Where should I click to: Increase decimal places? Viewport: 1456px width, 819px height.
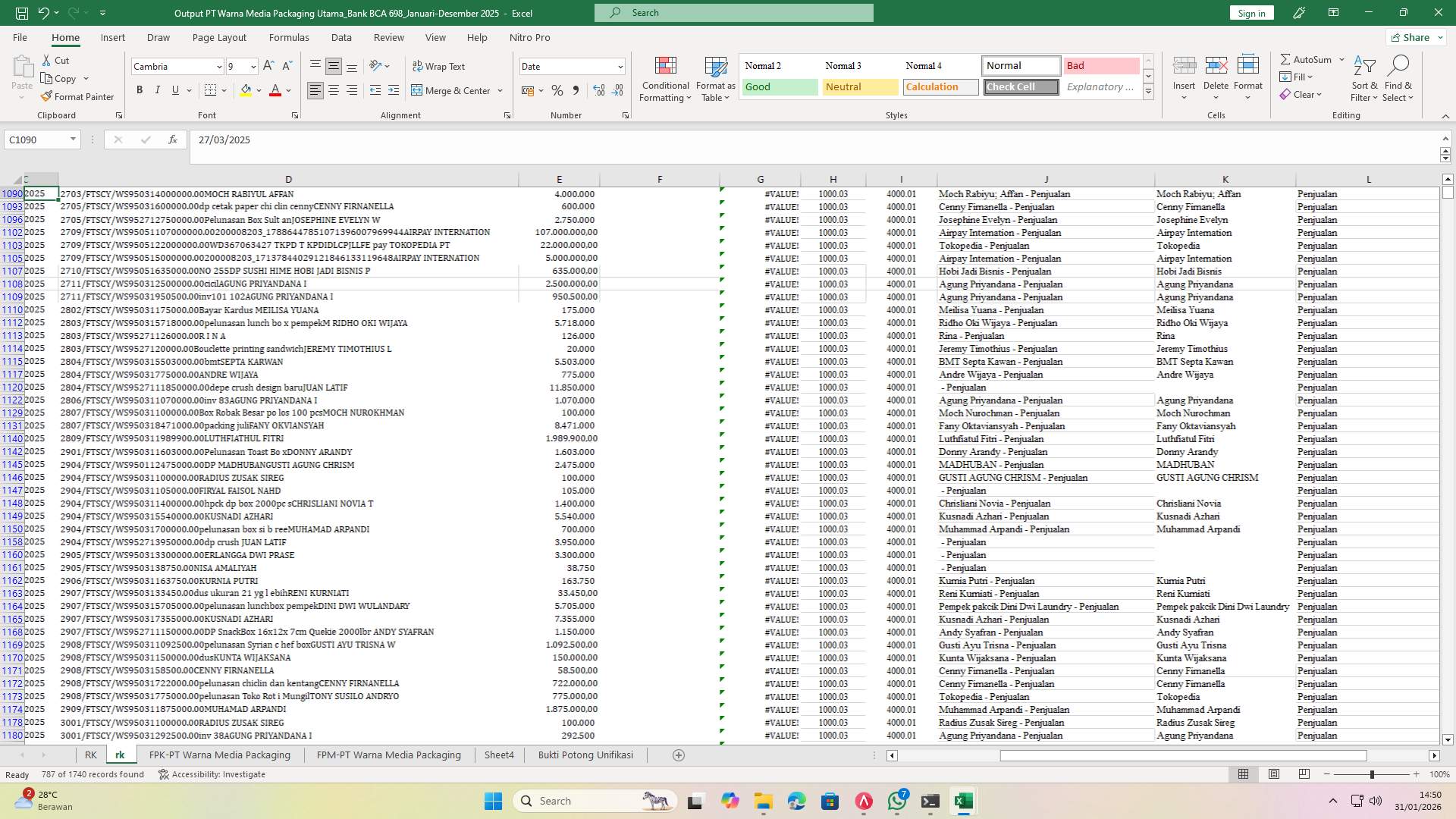pyautogui.click(x=598, y=90)
